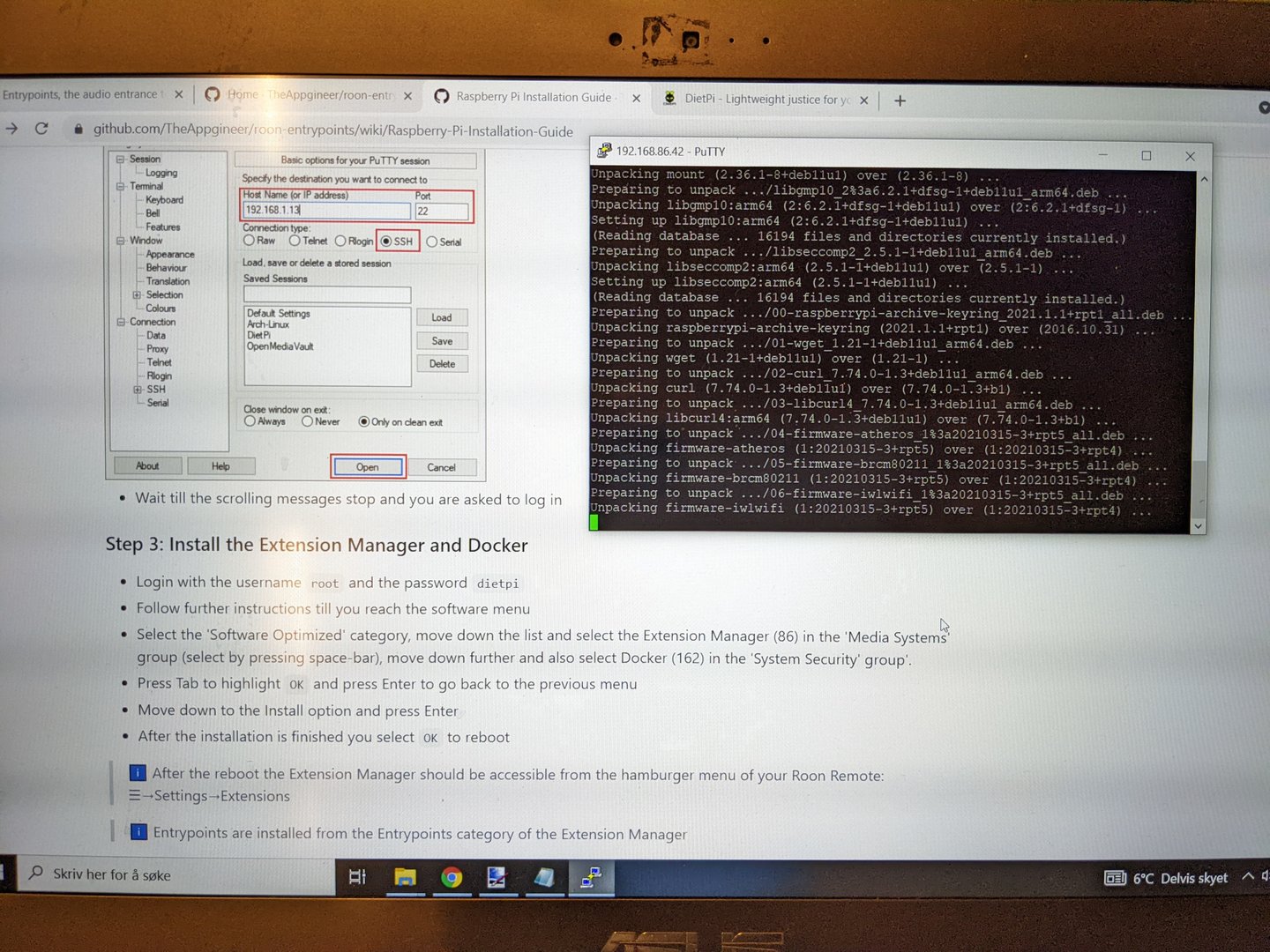Collapse the Window tree node in guide image

click(121, 240)
